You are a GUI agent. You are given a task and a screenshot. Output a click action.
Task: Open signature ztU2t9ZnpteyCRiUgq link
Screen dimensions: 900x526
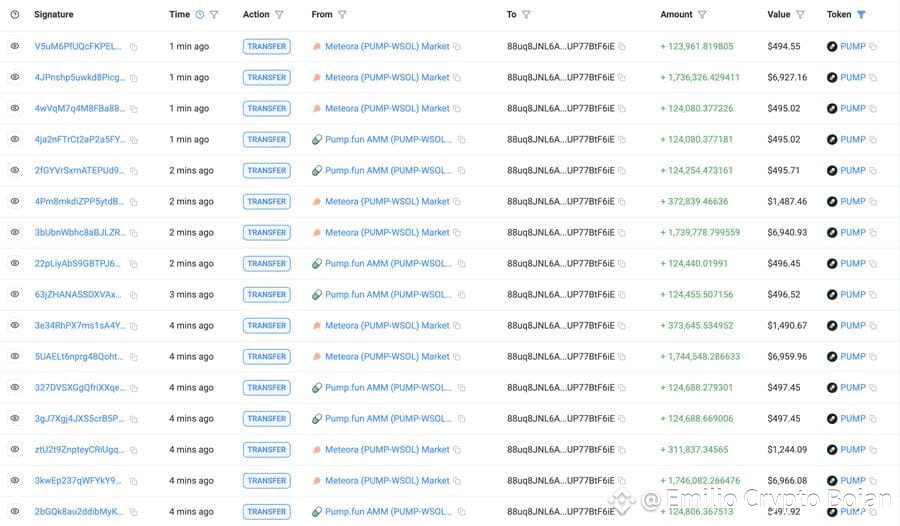pyautogui.click(x=79, y=450)
